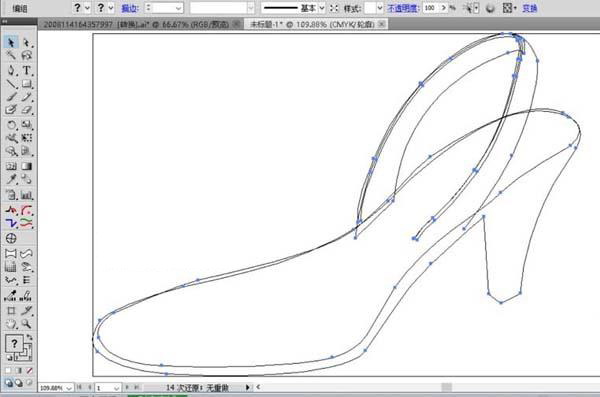Select the Zoom magnifier tool in toolbox

coord(26,324)
